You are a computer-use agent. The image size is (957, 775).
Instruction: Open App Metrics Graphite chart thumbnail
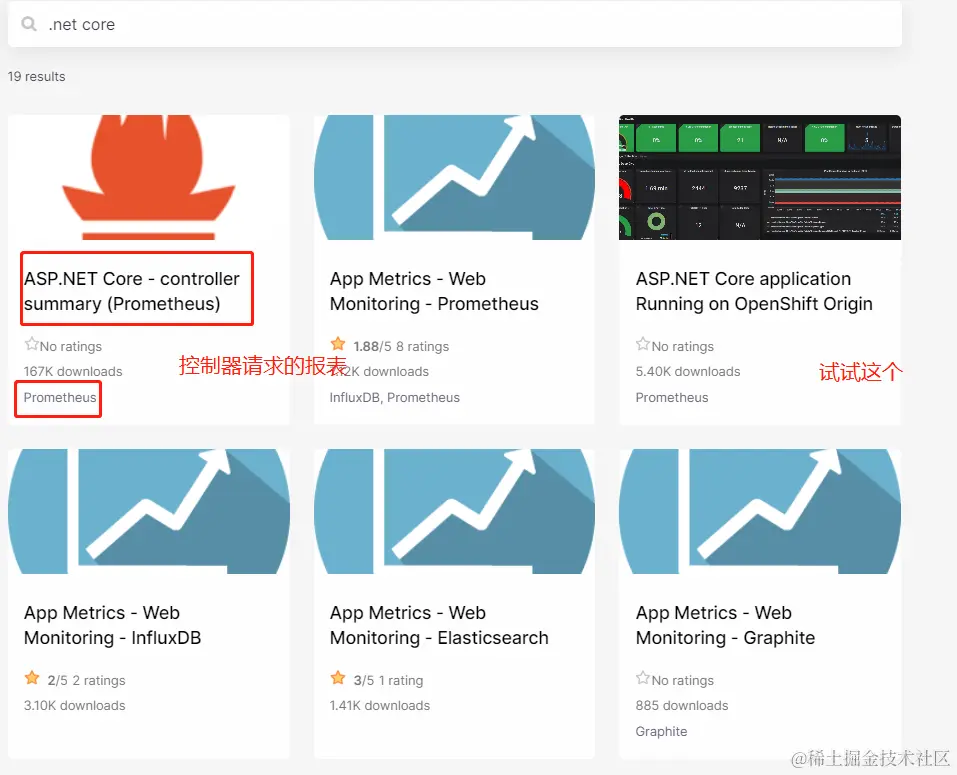point(760,511)
